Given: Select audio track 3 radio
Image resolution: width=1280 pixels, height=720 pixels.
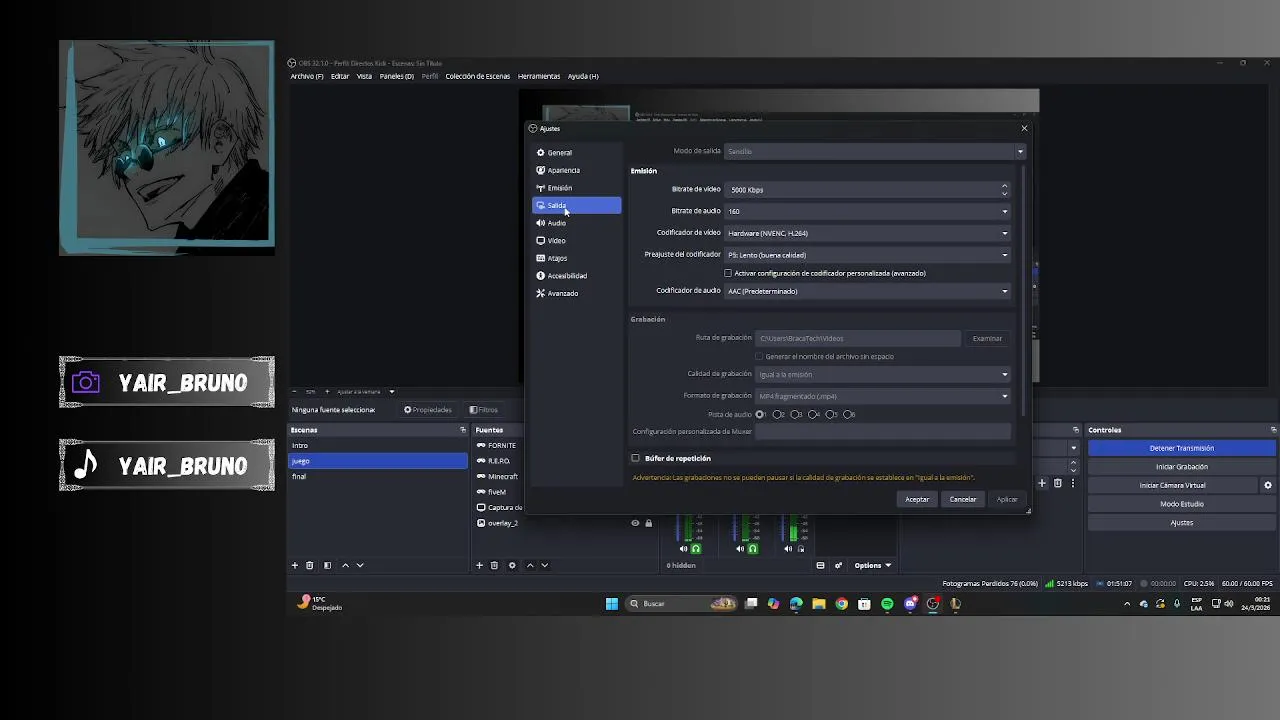Looking at the screenshot, I should click(795, 414).
